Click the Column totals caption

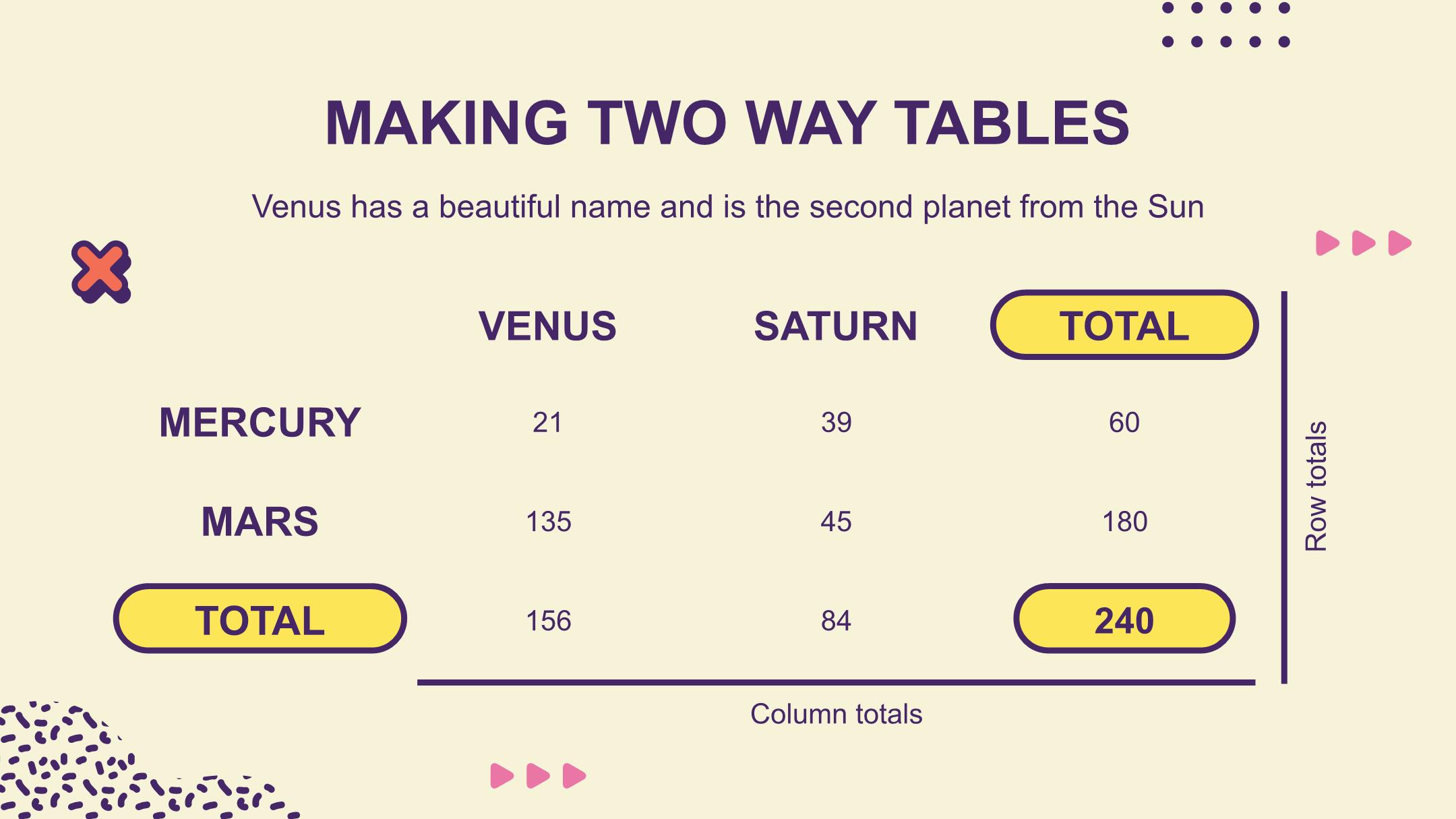[x=836, y=714]
